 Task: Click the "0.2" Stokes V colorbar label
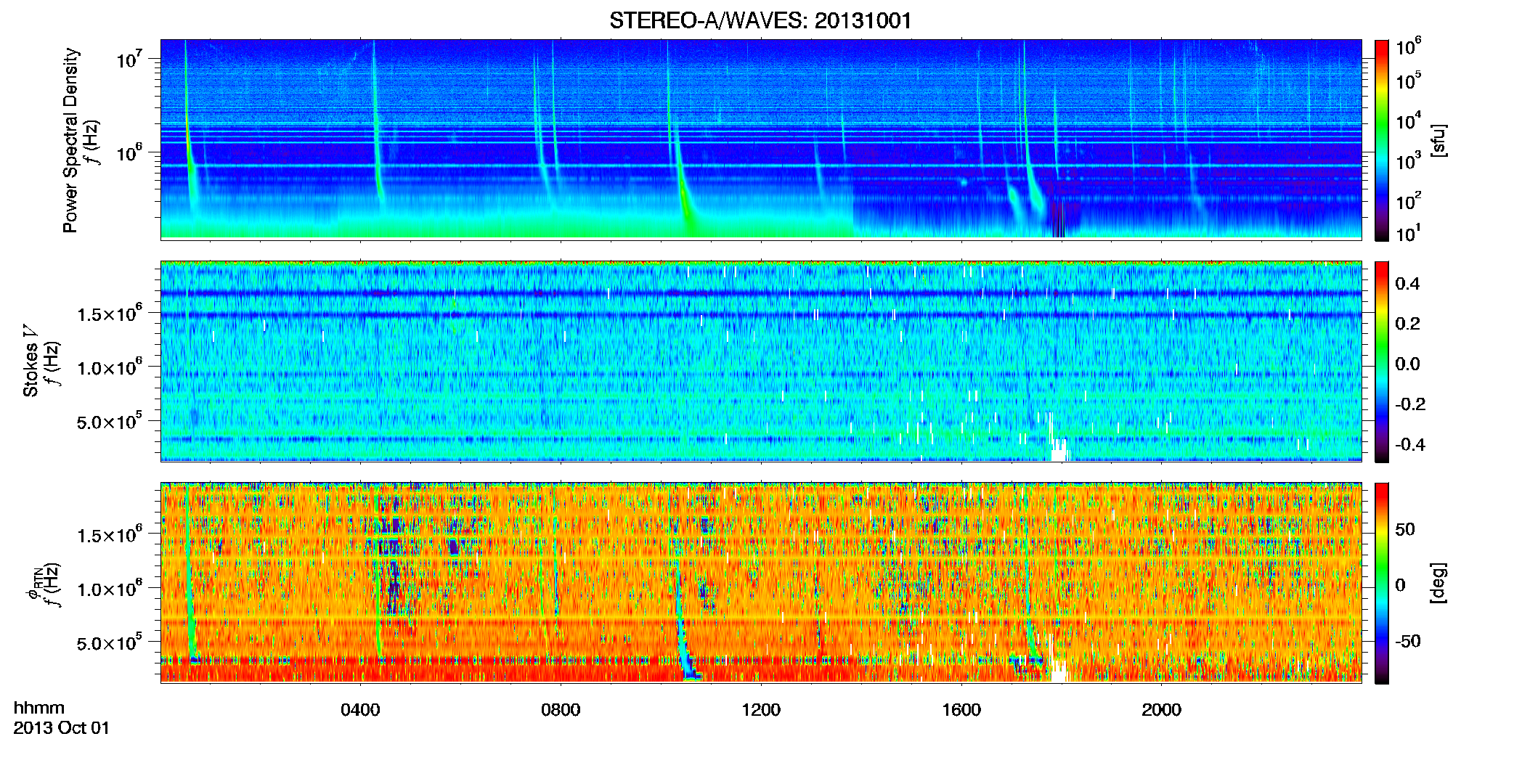tap(1407, 324)
